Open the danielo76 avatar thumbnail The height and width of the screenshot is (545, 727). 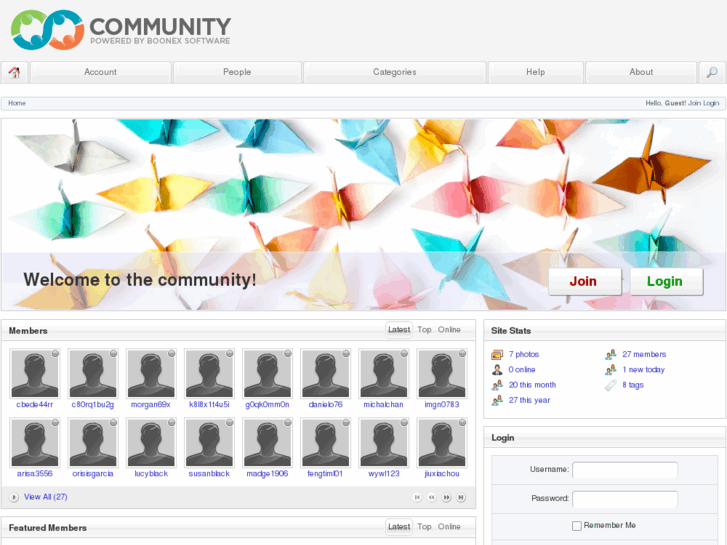pyautogui.click(x=325, y=373)
